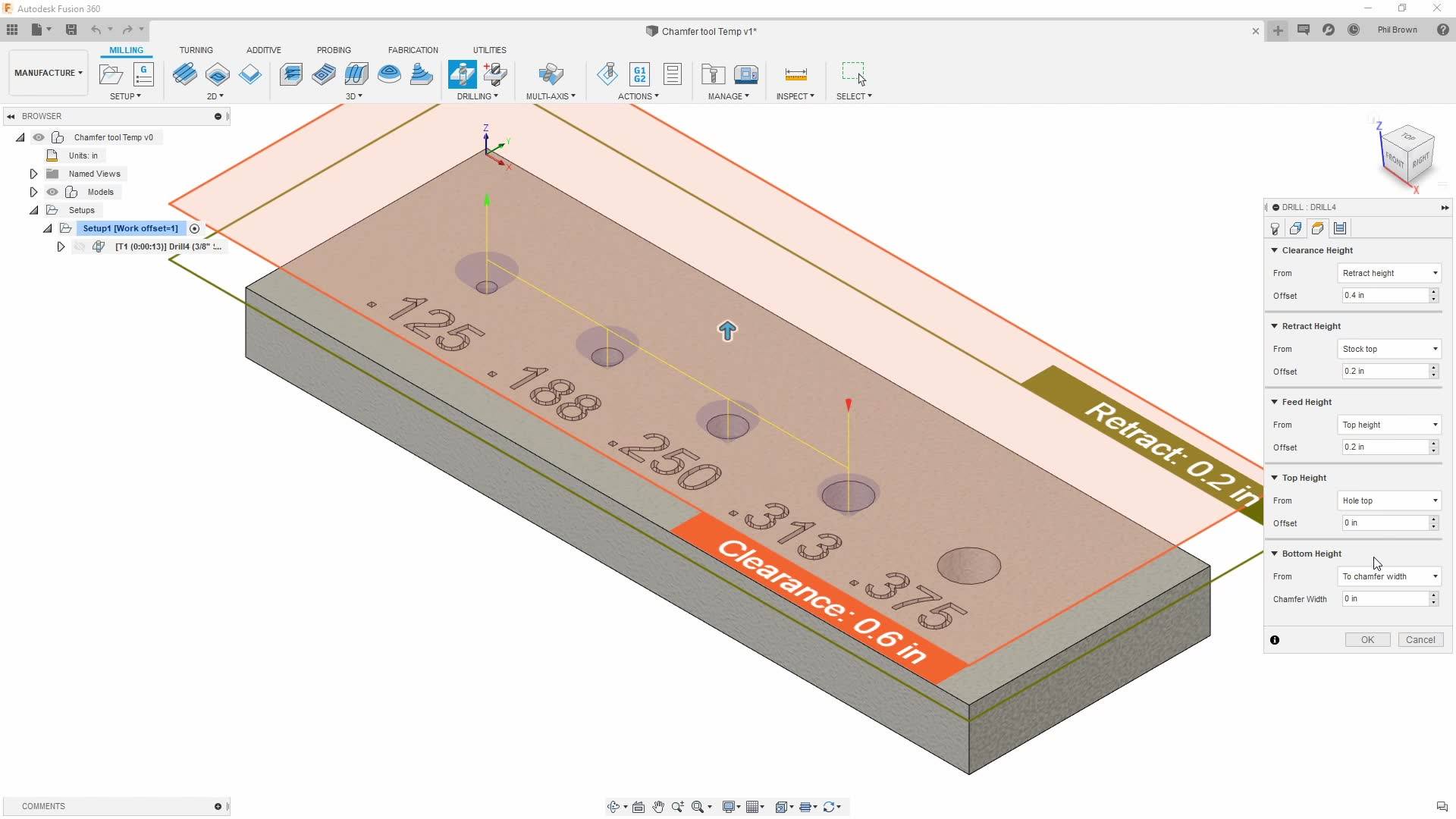Open Clearance Height From dropdown
Viewport: 1456px width, 819px height.
tap(1389, 273)
